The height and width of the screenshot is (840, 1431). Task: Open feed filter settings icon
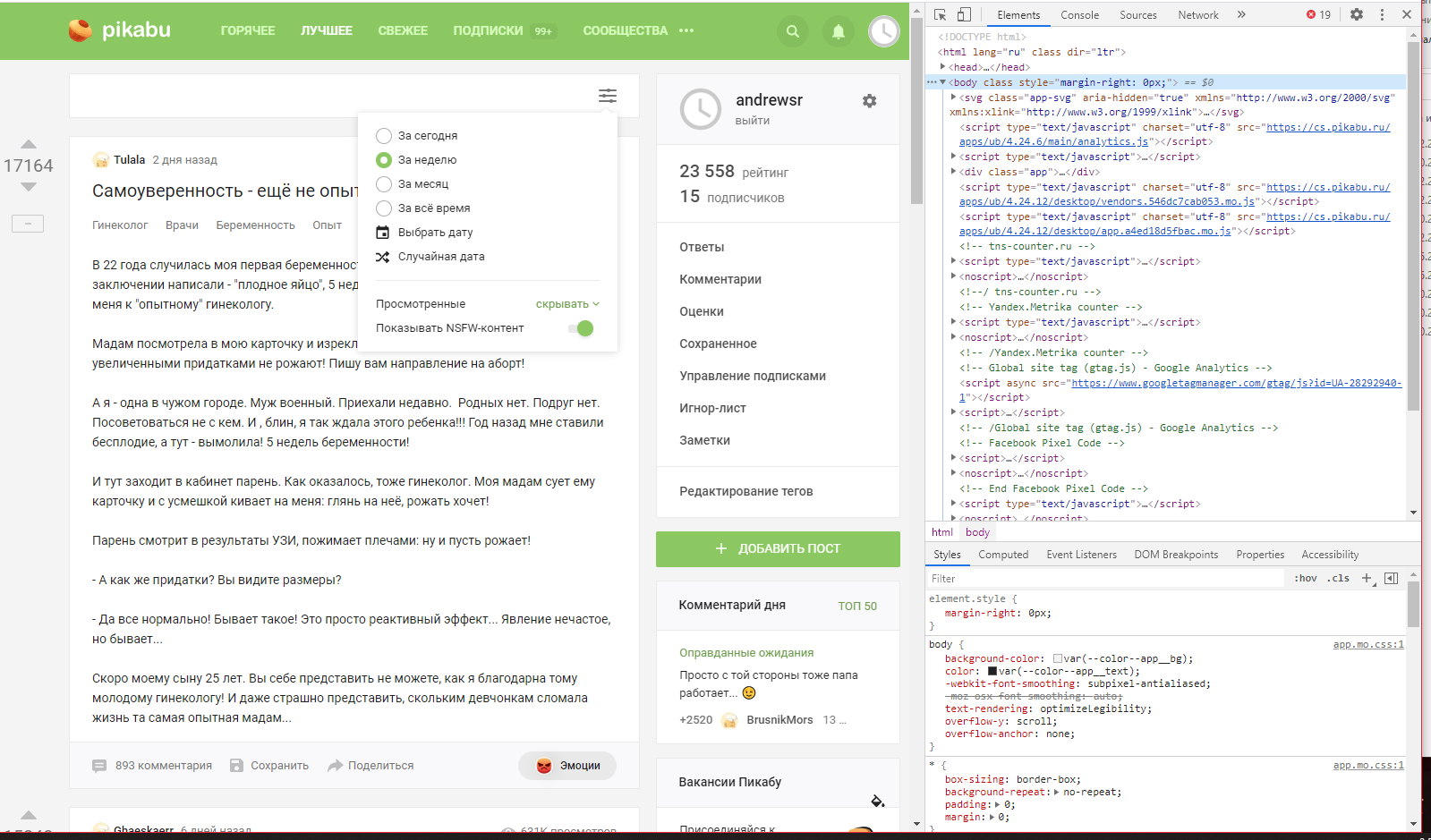tap(608, 96)
